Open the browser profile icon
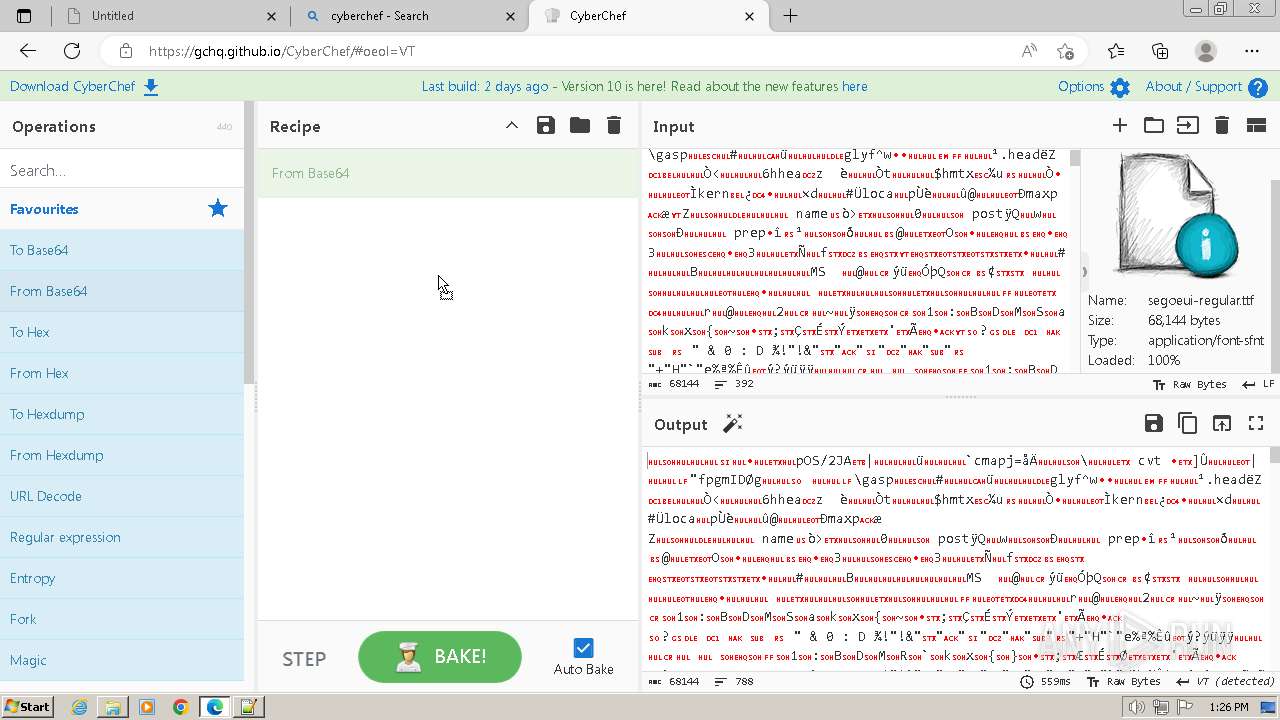Screen dimensions: 1280x720 [1206, 51]
